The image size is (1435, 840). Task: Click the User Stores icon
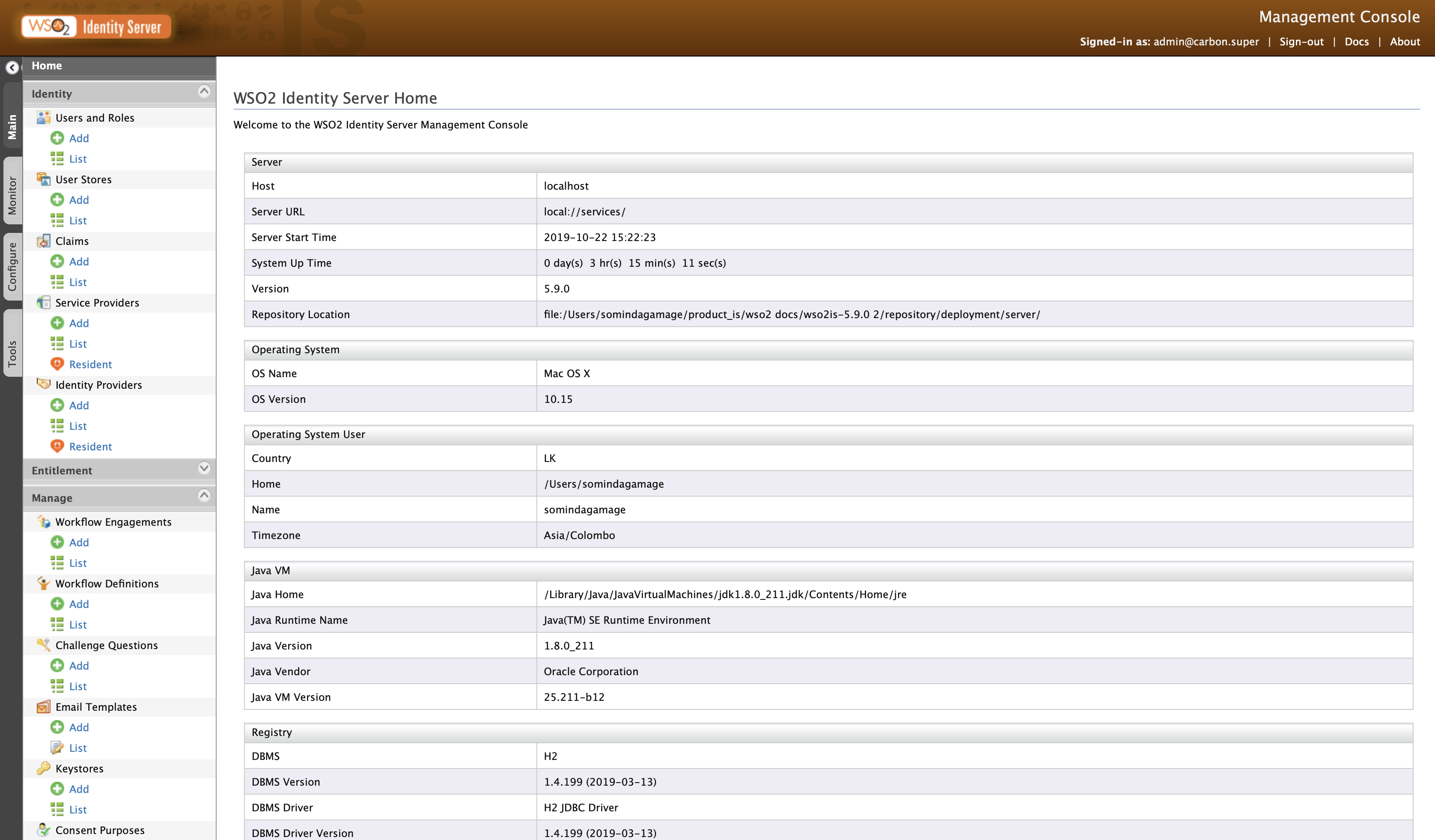pos(42,178)
